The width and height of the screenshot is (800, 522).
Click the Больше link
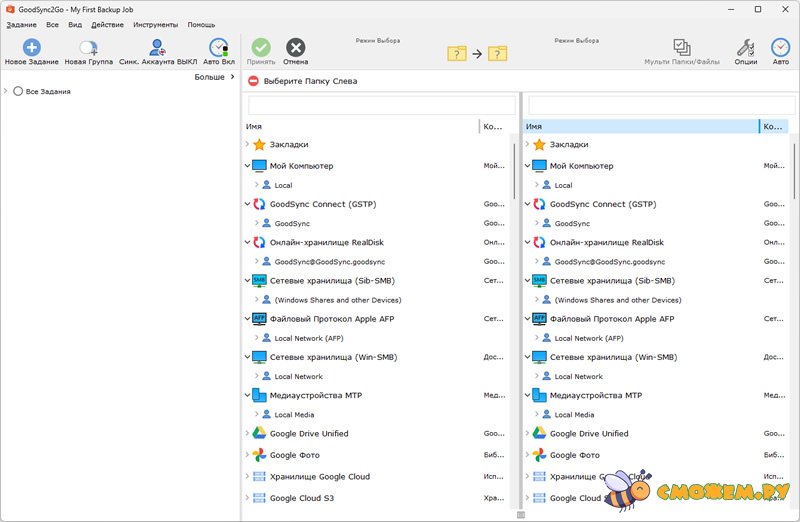pos(209,76)
